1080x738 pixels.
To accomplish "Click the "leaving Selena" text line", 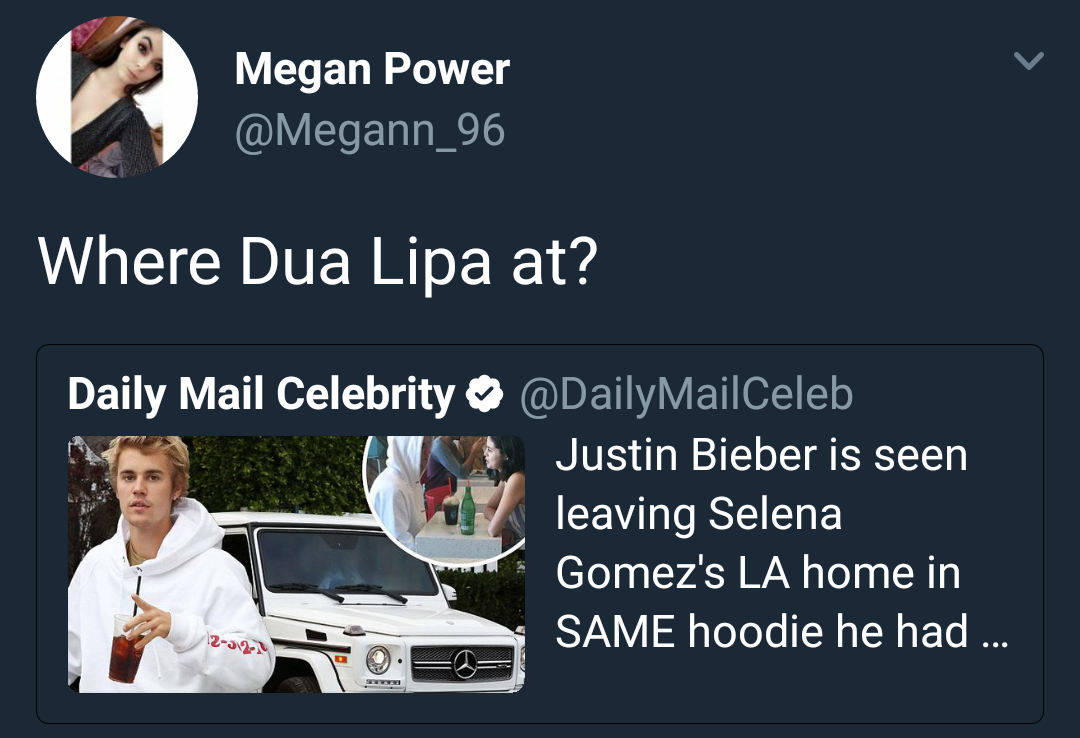I will click(698, 514).
